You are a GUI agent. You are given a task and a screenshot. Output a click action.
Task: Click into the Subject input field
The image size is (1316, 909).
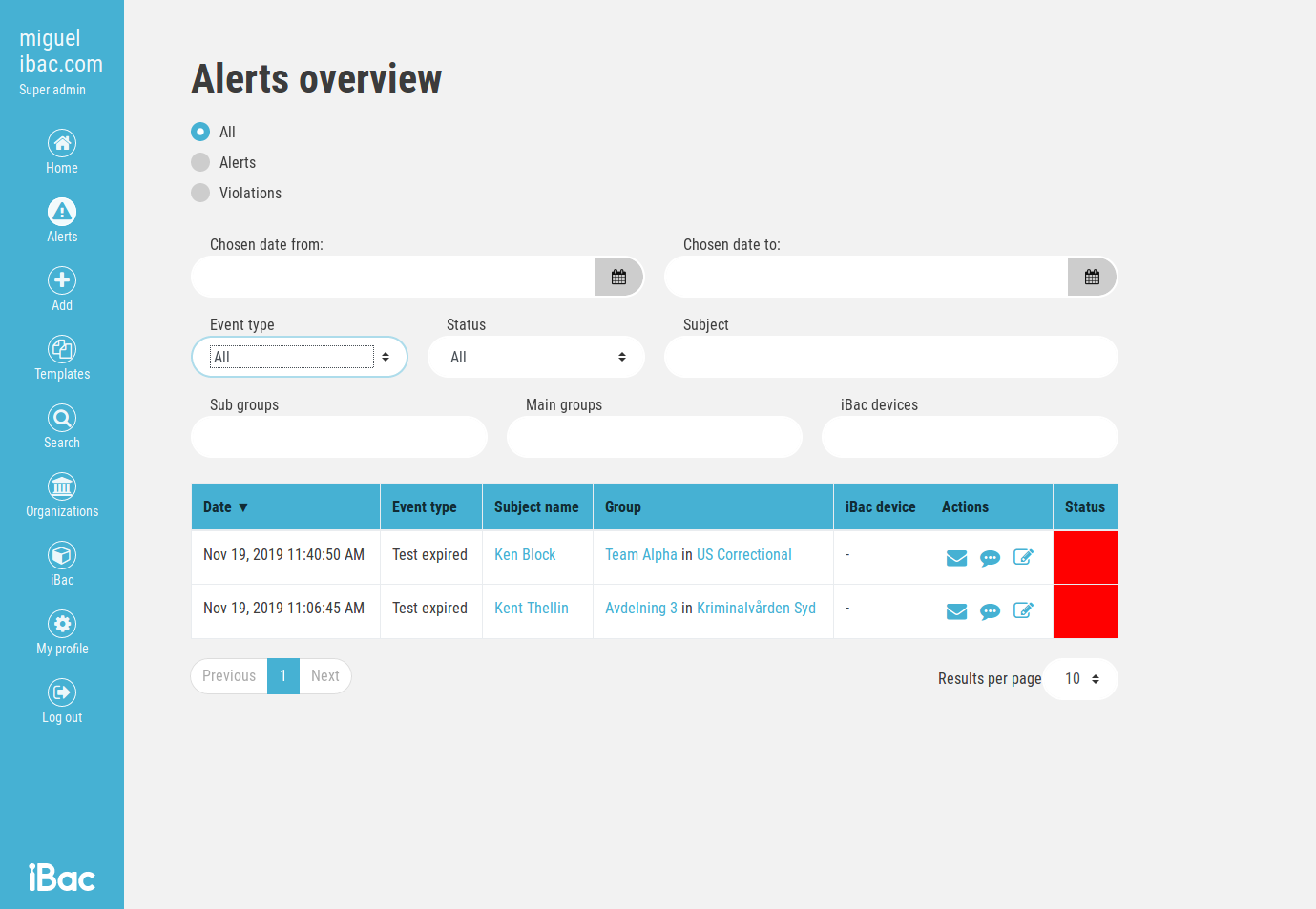(x=890, y=357)
